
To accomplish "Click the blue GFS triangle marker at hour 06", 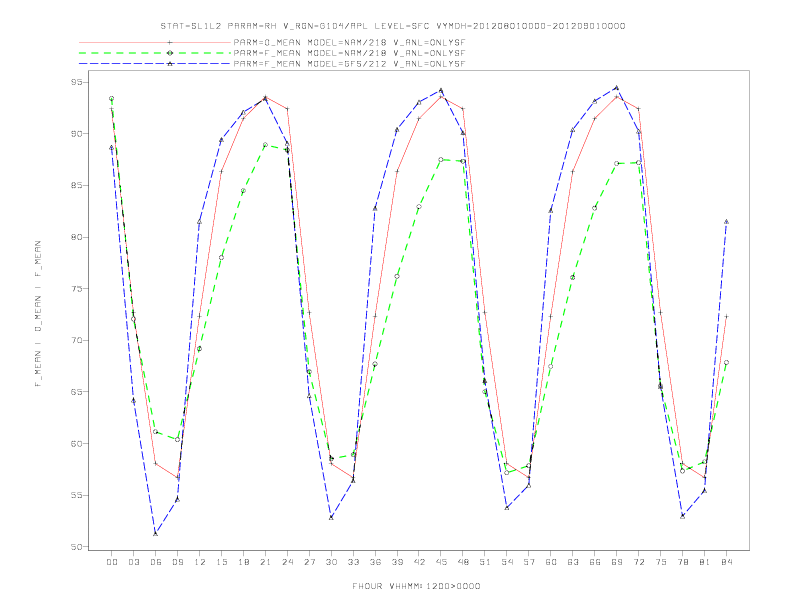I will [156, 533].
